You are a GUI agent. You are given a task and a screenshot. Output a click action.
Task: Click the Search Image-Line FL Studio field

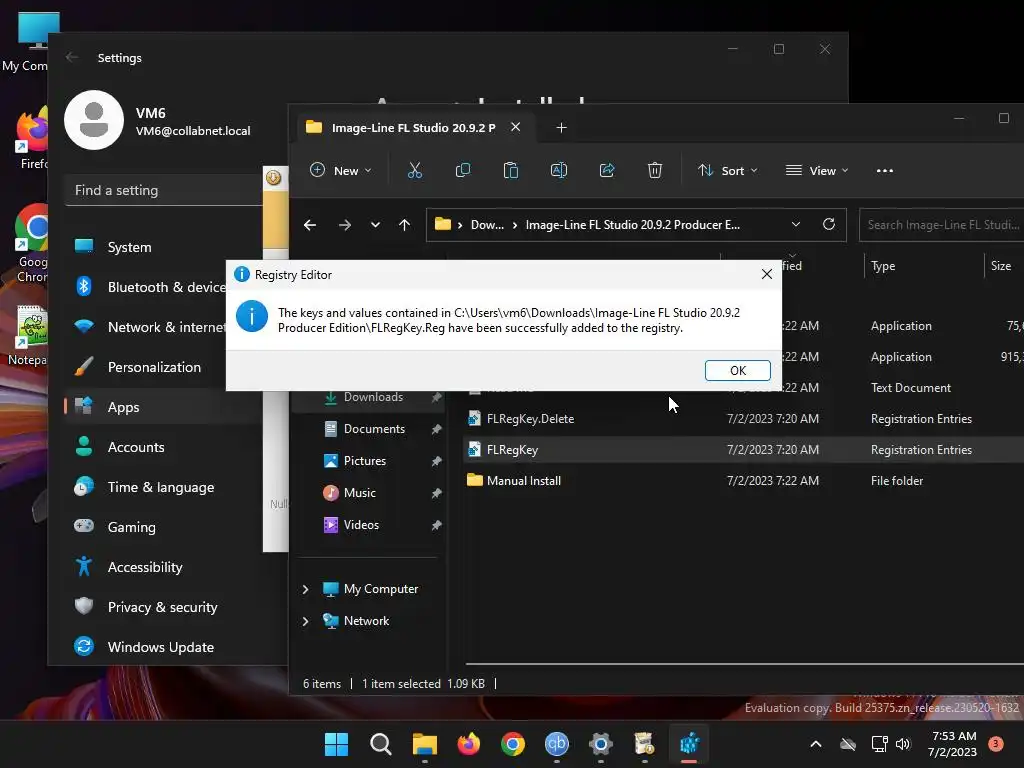pyautogui.click(x=942, y=225)
